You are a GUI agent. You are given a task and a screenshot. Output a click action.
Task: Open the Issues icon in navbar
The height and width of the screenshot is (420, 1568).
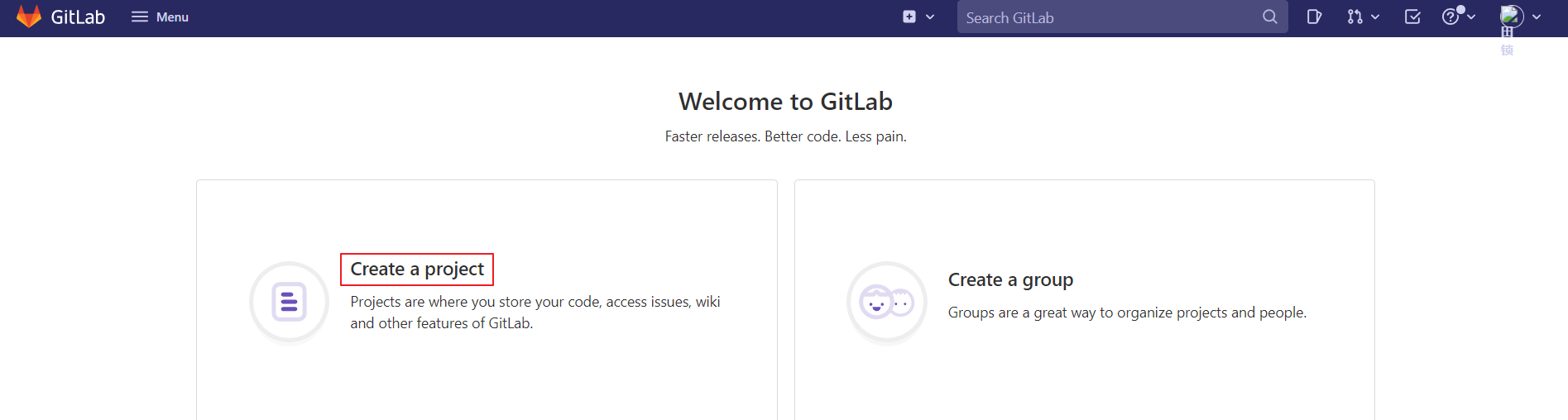tap(1314, 17)
